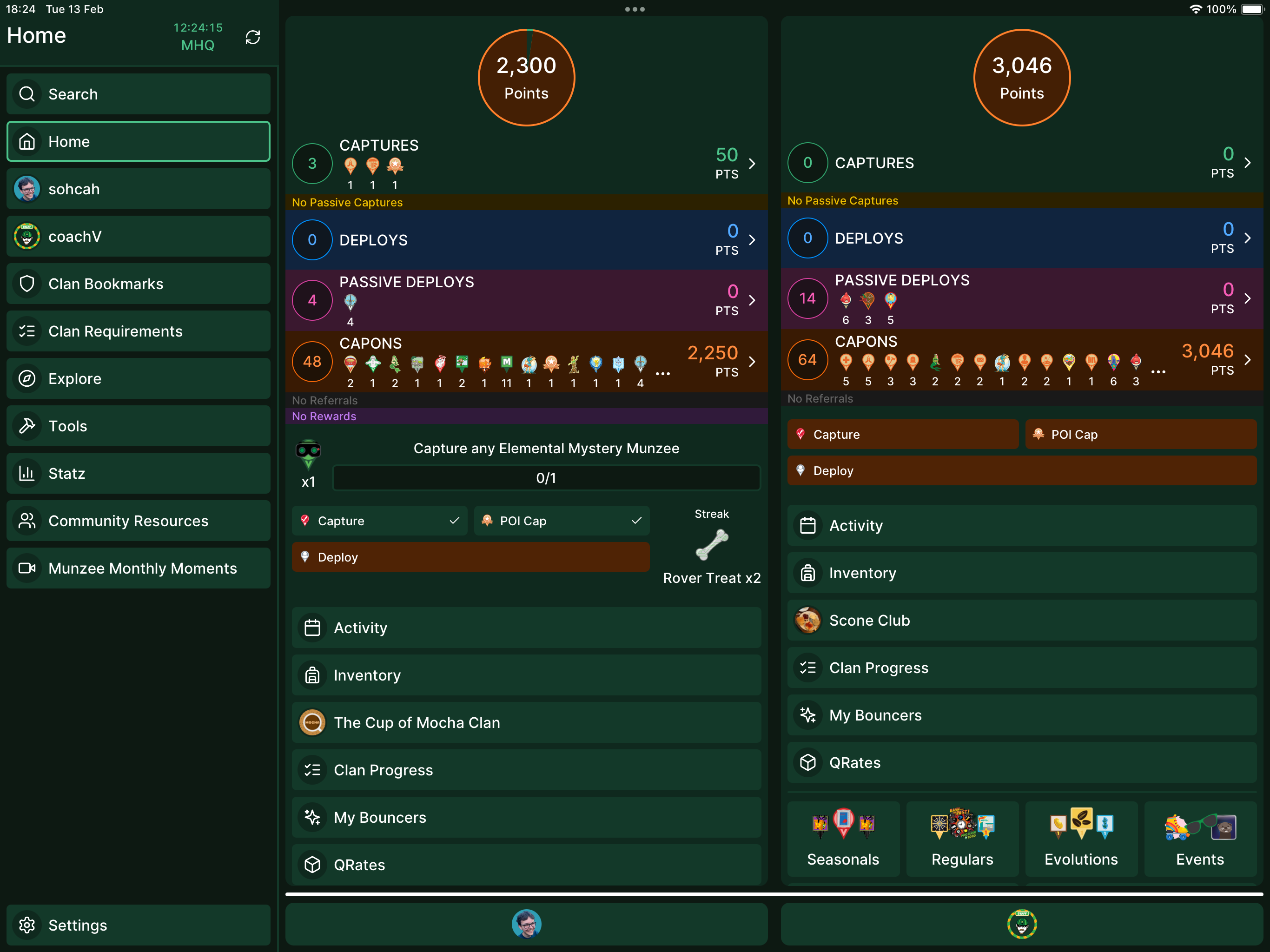This screenshot has height=952, width=1270.
Task: Expand coachV's Captures chevron
Action: [1248, 163]
